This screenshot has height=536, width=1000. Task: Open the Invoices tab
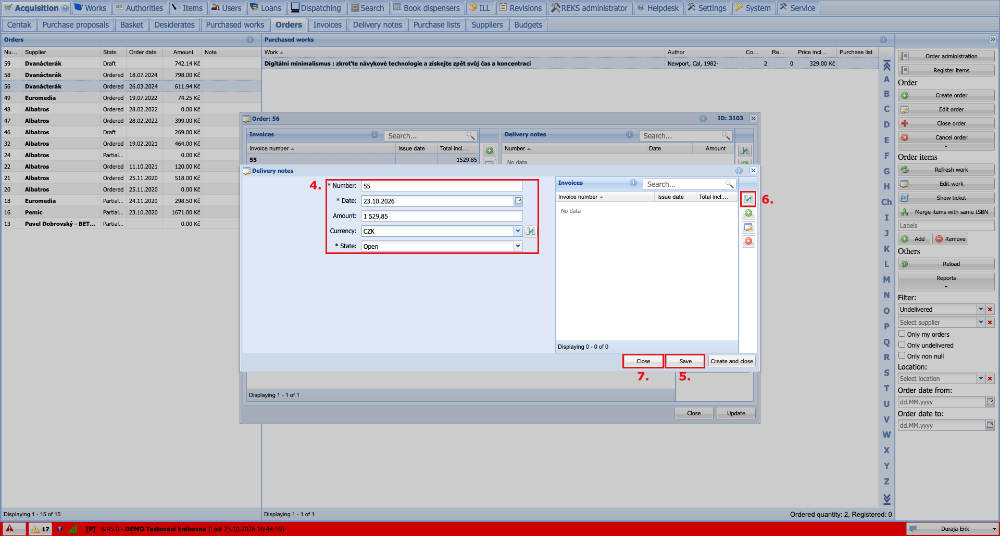[328, 25]
